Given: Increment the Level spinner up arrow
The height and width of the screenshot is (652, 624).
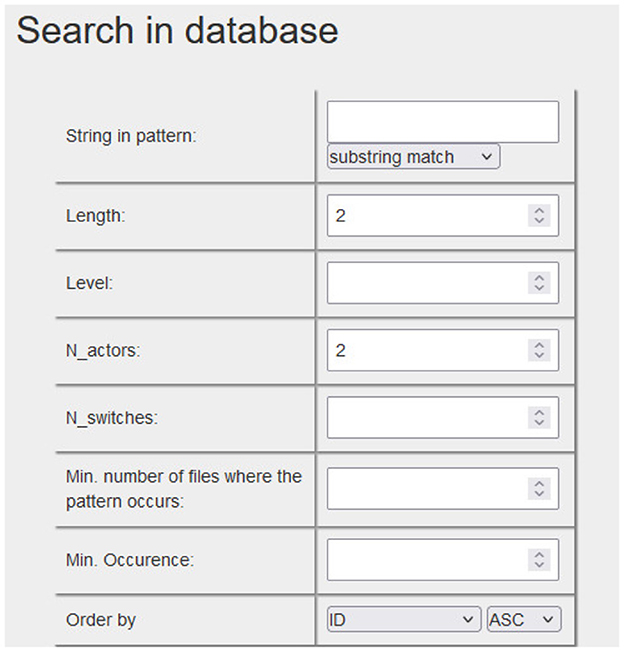Looking at the screenshot, I should point(539,278).
